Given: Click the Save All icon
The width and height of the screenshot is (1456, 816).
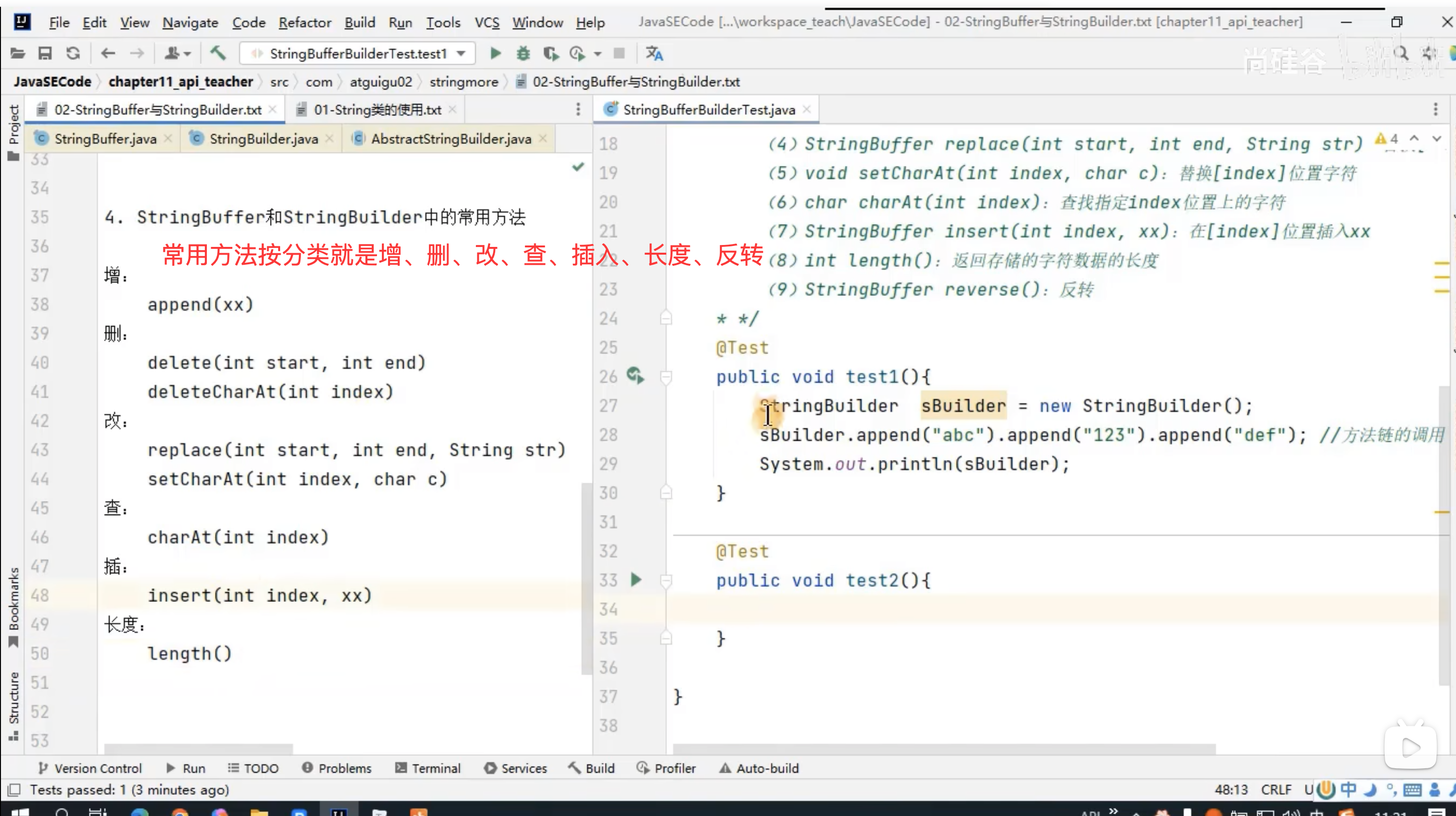Looking at the screenshot, I should (x=45, y=54).
